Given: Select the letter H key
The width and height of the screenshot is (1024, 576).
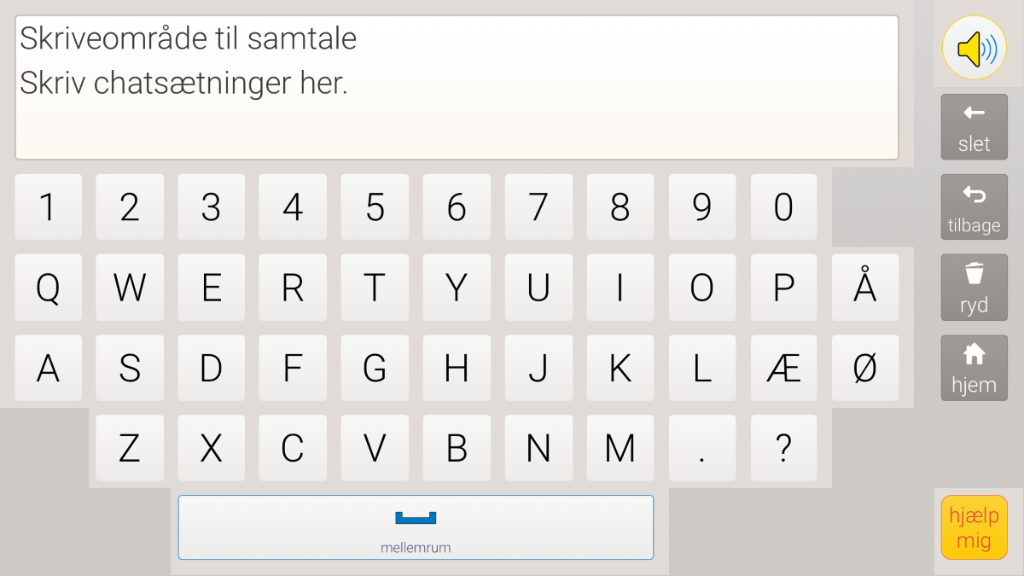Looking at the screenshot, I should (x=456, y=368).
